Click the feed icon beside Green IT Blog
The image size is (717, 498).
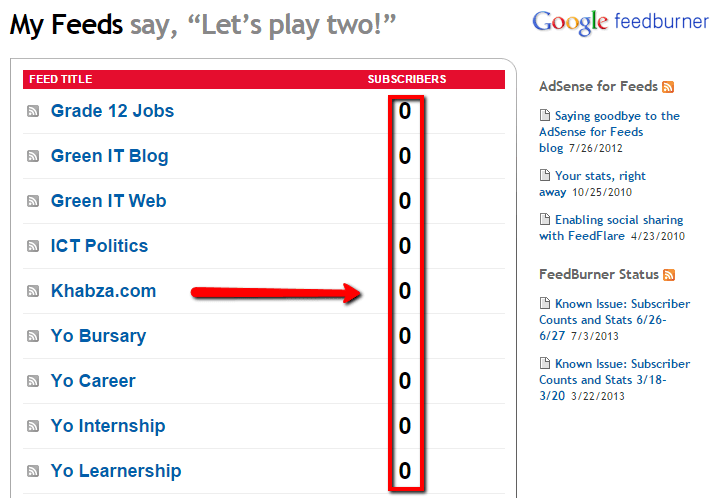click(x=33, y=156)
